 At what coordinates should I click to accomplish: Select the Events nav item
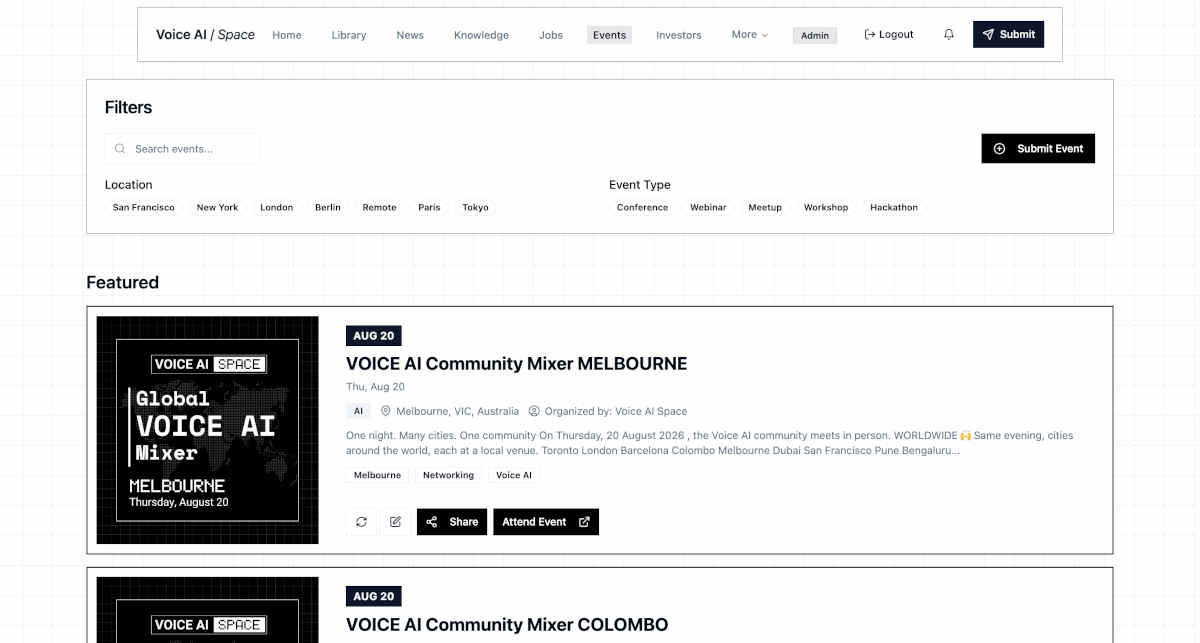[x=609, y=35]
